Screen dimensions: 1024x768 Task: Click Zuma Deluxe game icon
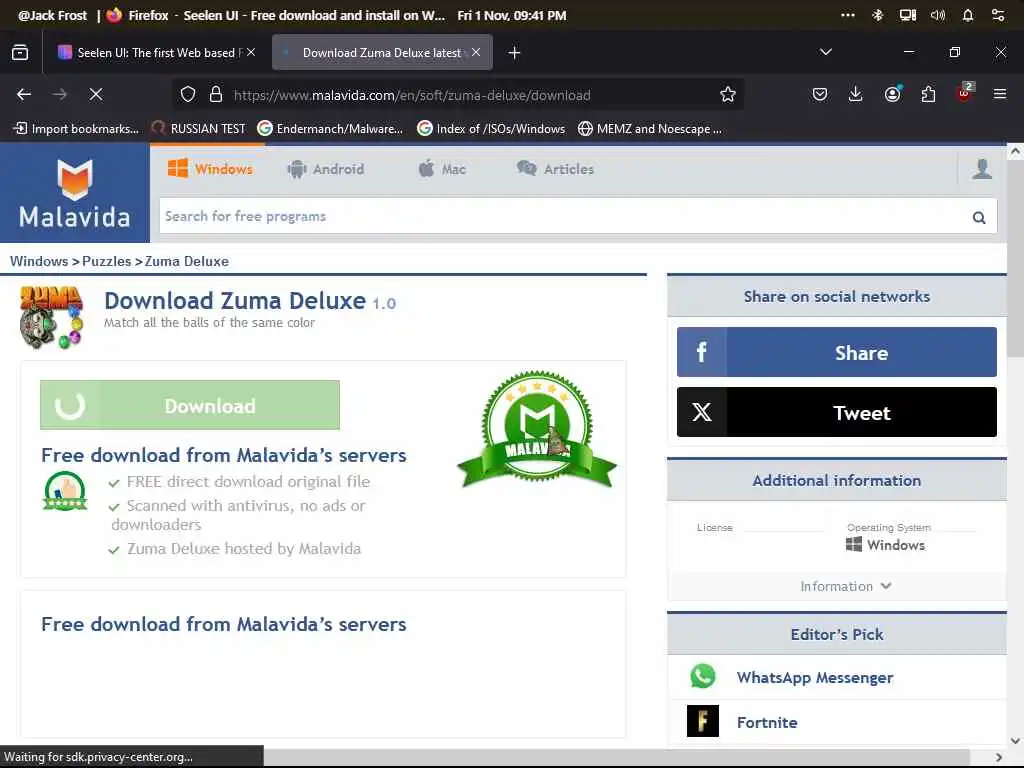(52, 317)
